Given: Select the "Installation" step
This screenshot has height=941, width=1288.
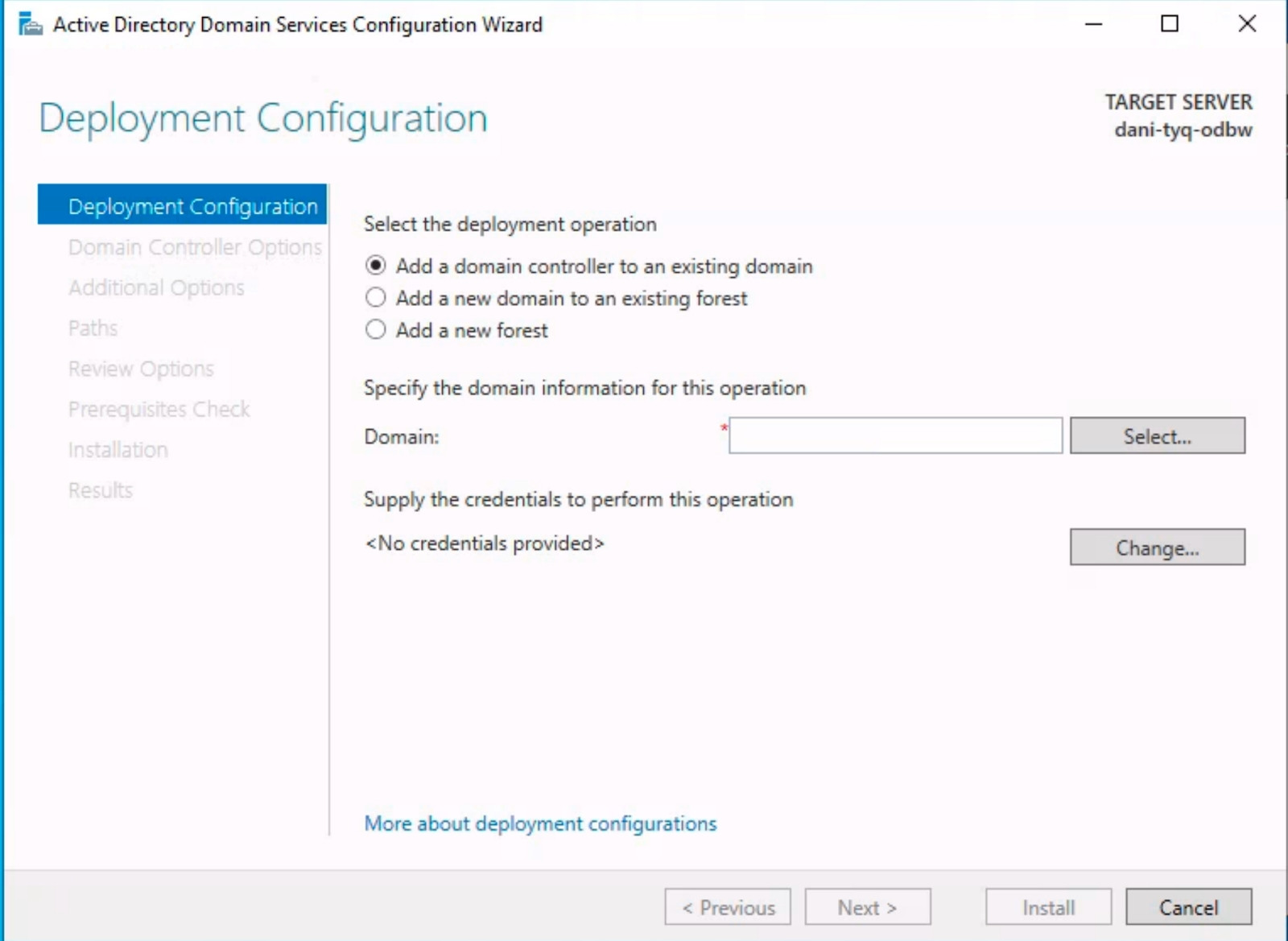Looking at the screenshot, I should (x=118, y=449).
